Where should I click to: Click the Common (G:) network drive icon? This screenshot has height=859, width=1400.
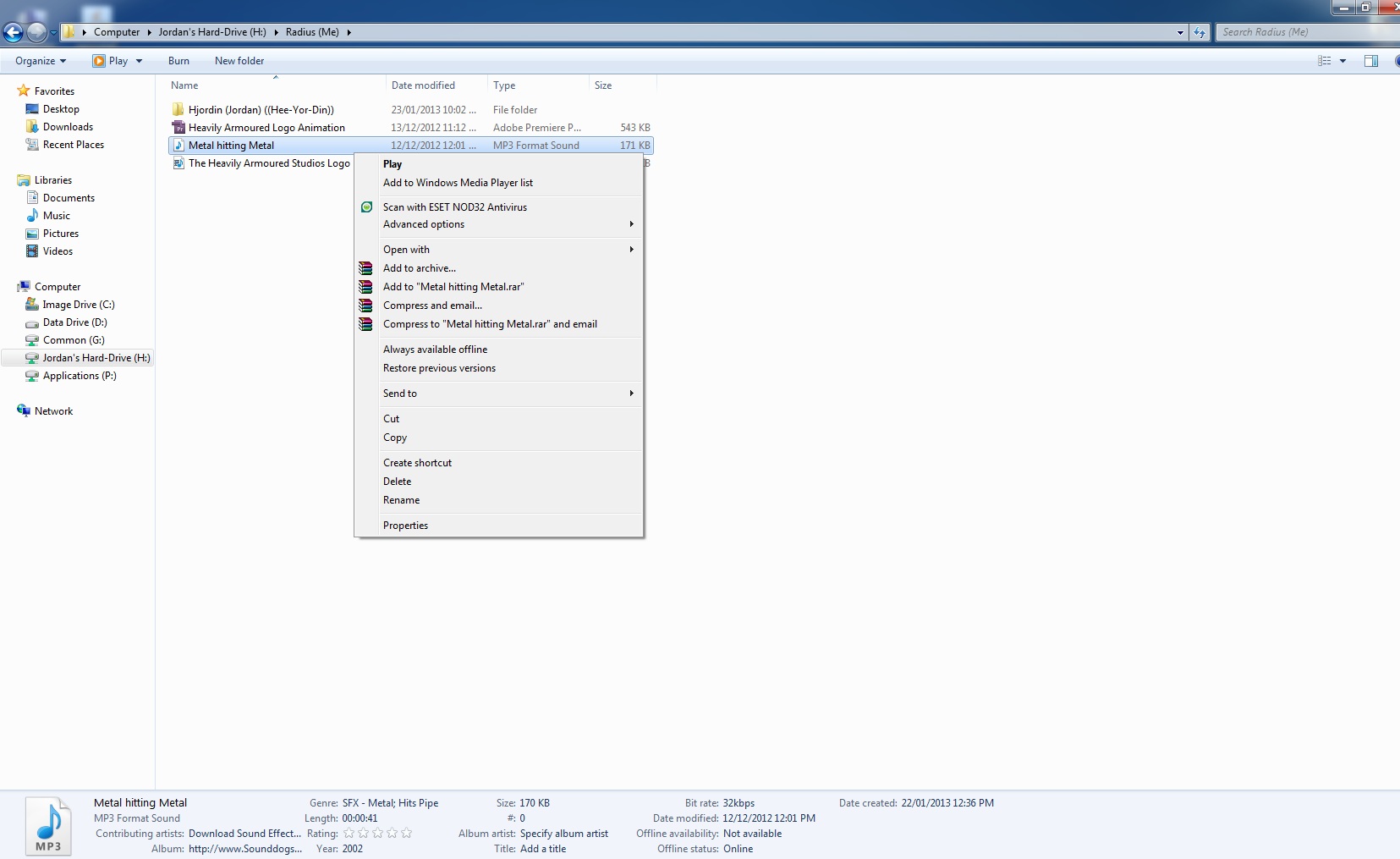(x=32, y=340)
